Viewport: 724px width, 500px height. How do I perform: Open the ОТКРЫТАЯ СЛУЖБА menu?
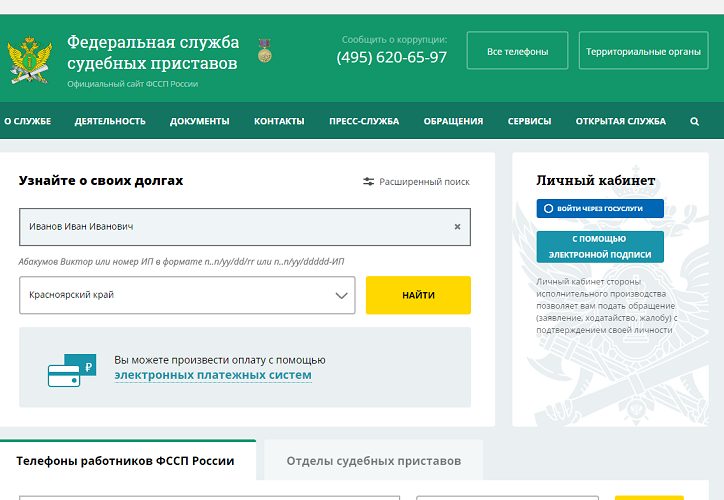621,121
